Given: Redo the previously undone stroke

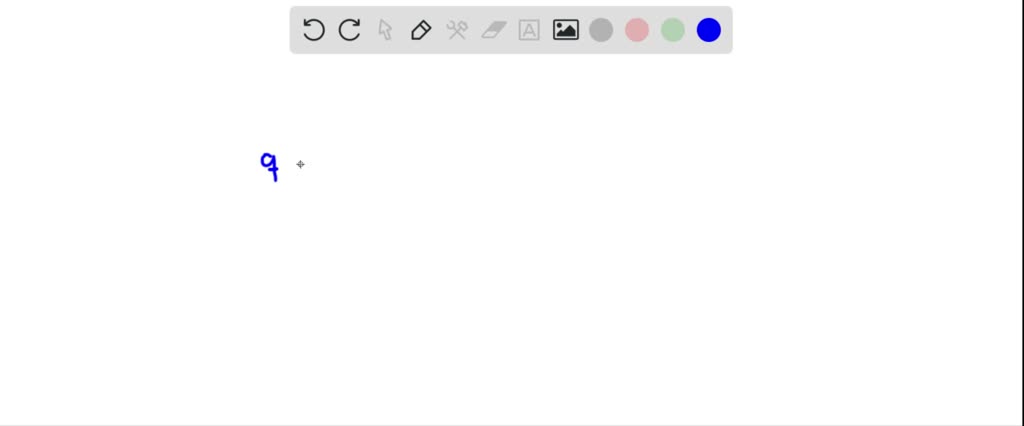Looking at the screenshot, I should [x=349, y=30].
